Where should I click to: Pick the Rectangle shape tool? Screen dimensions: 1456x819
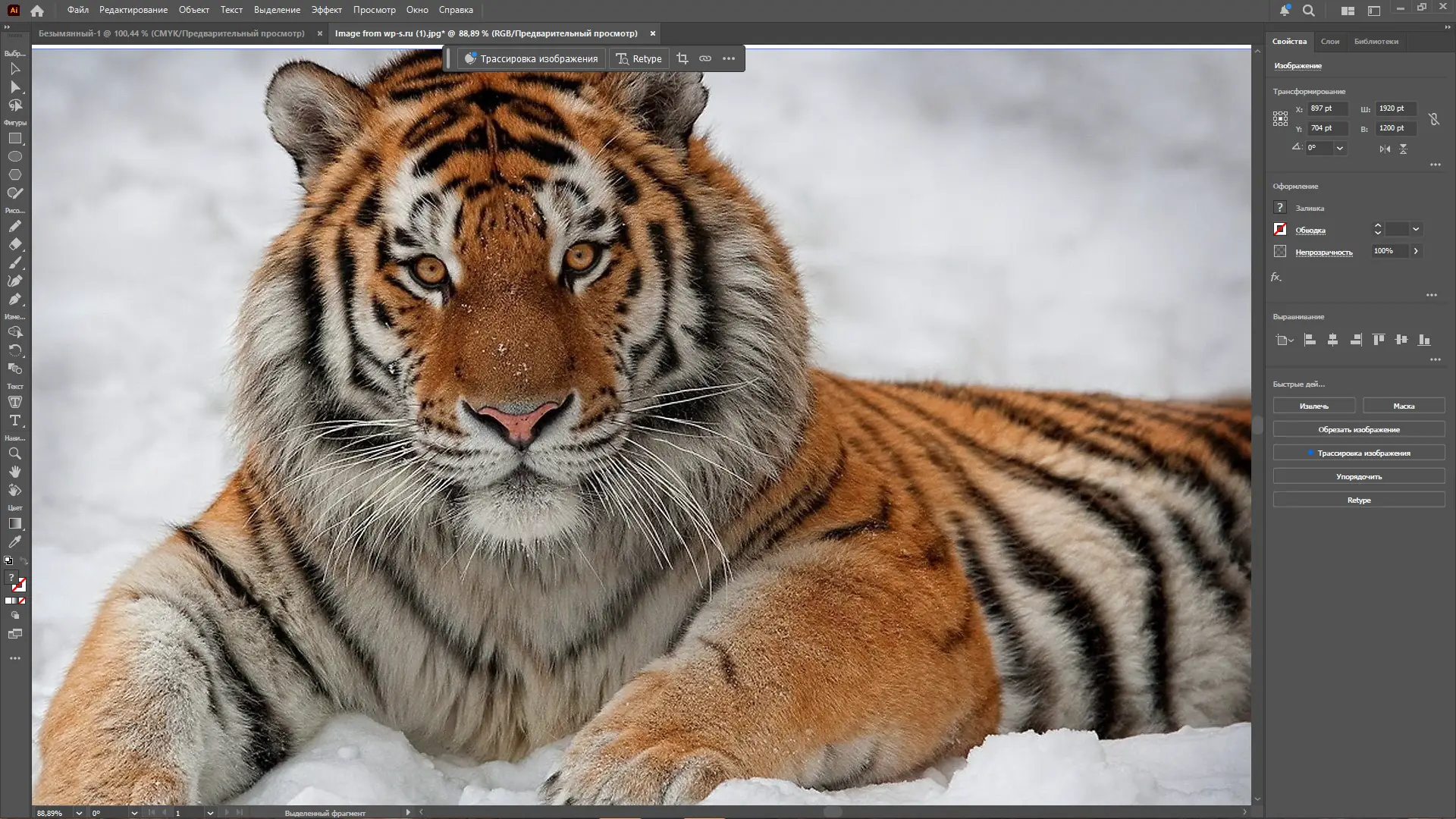coord(15,139)
